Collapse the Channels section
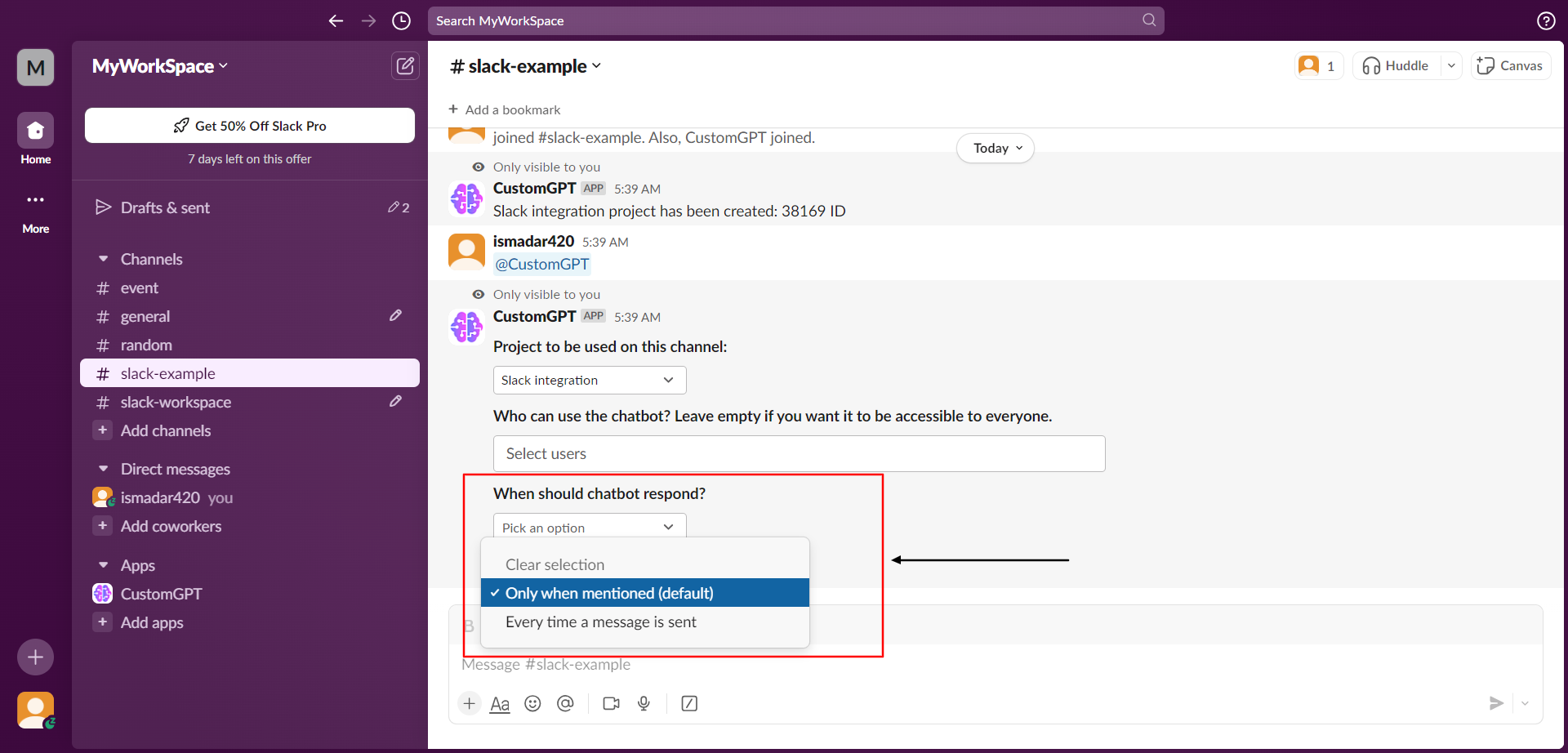 coord(104,259)
